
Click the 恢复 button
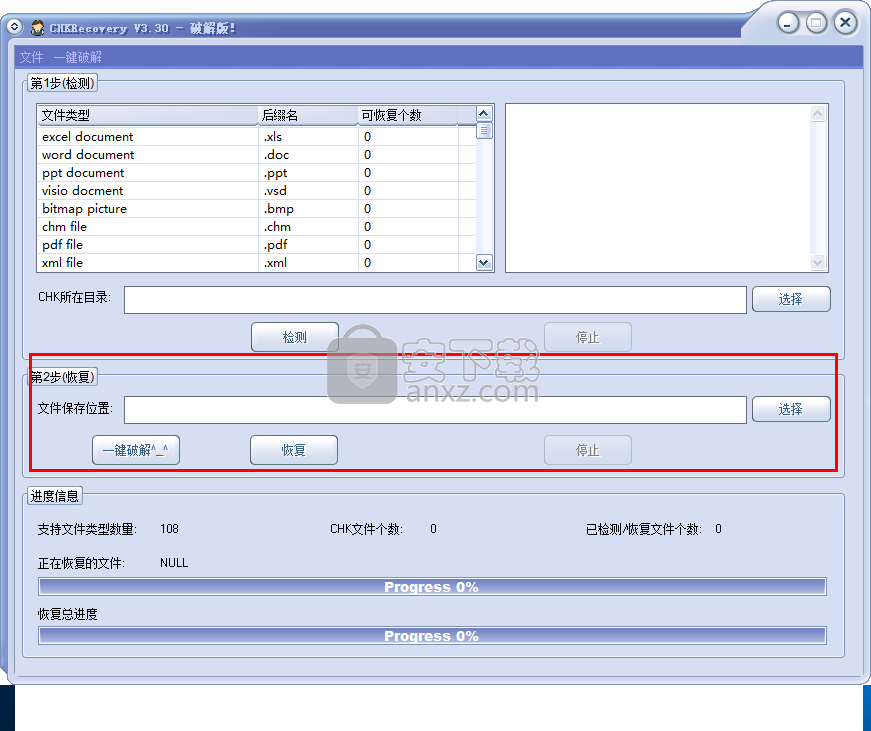[294, 450]
